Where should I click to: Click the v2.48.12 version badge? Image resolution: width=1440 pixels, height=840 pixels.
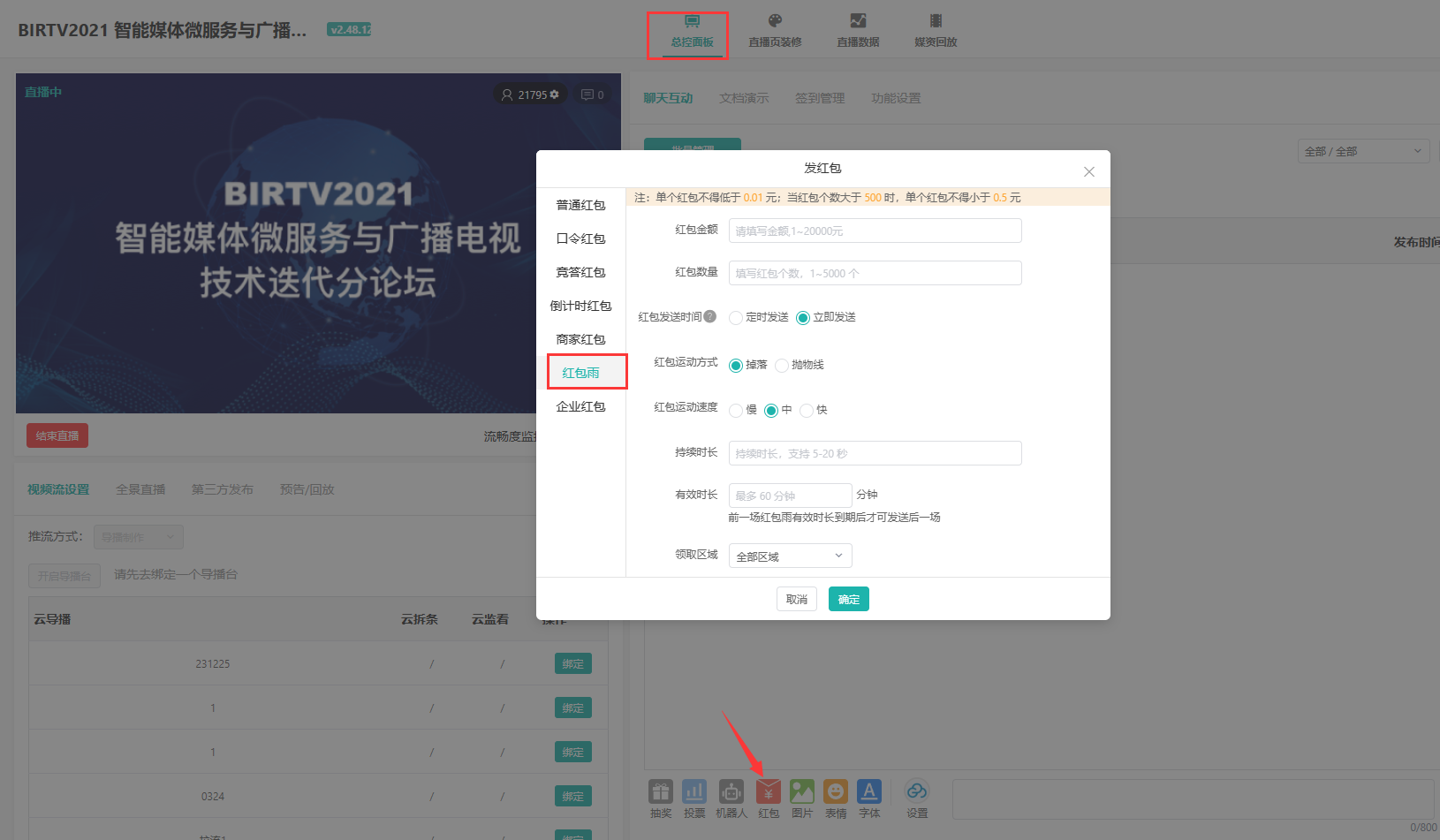349,29
